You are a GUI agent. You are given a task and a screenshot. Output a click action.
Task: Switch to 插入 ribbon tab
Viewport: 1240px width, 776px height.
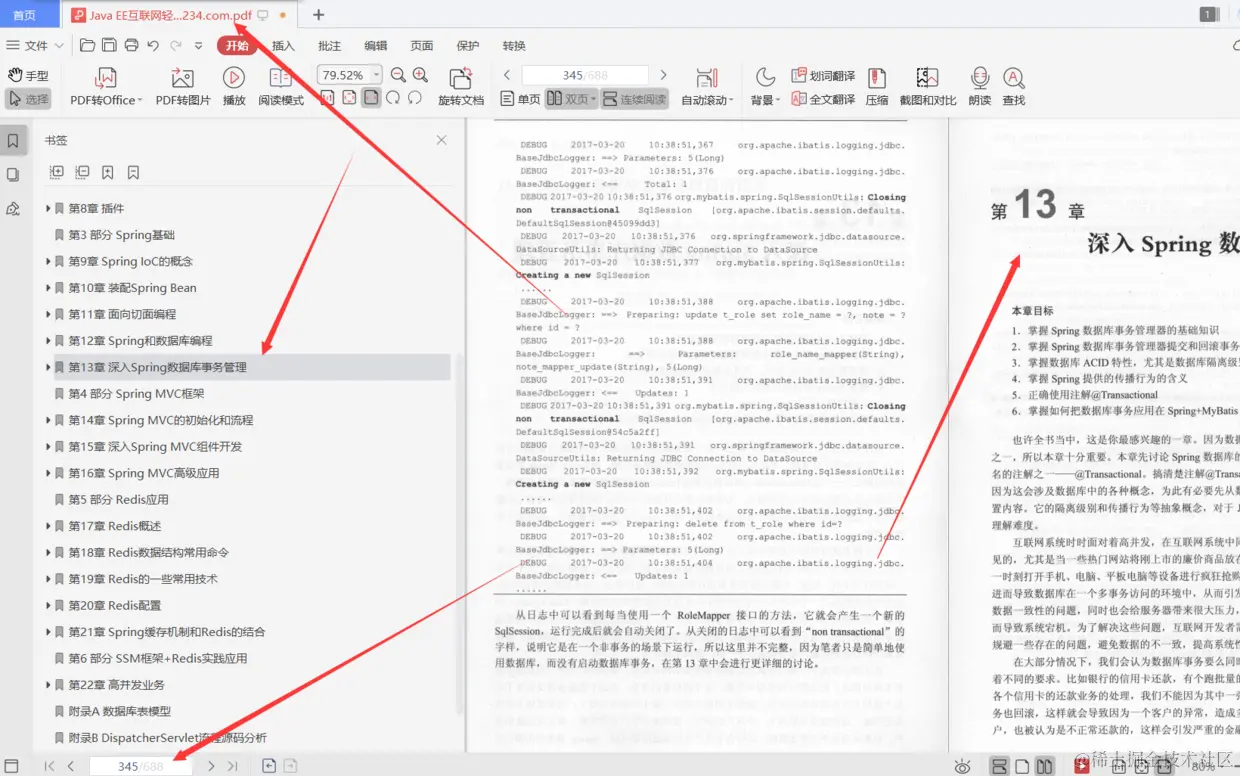tap(283, 45)
